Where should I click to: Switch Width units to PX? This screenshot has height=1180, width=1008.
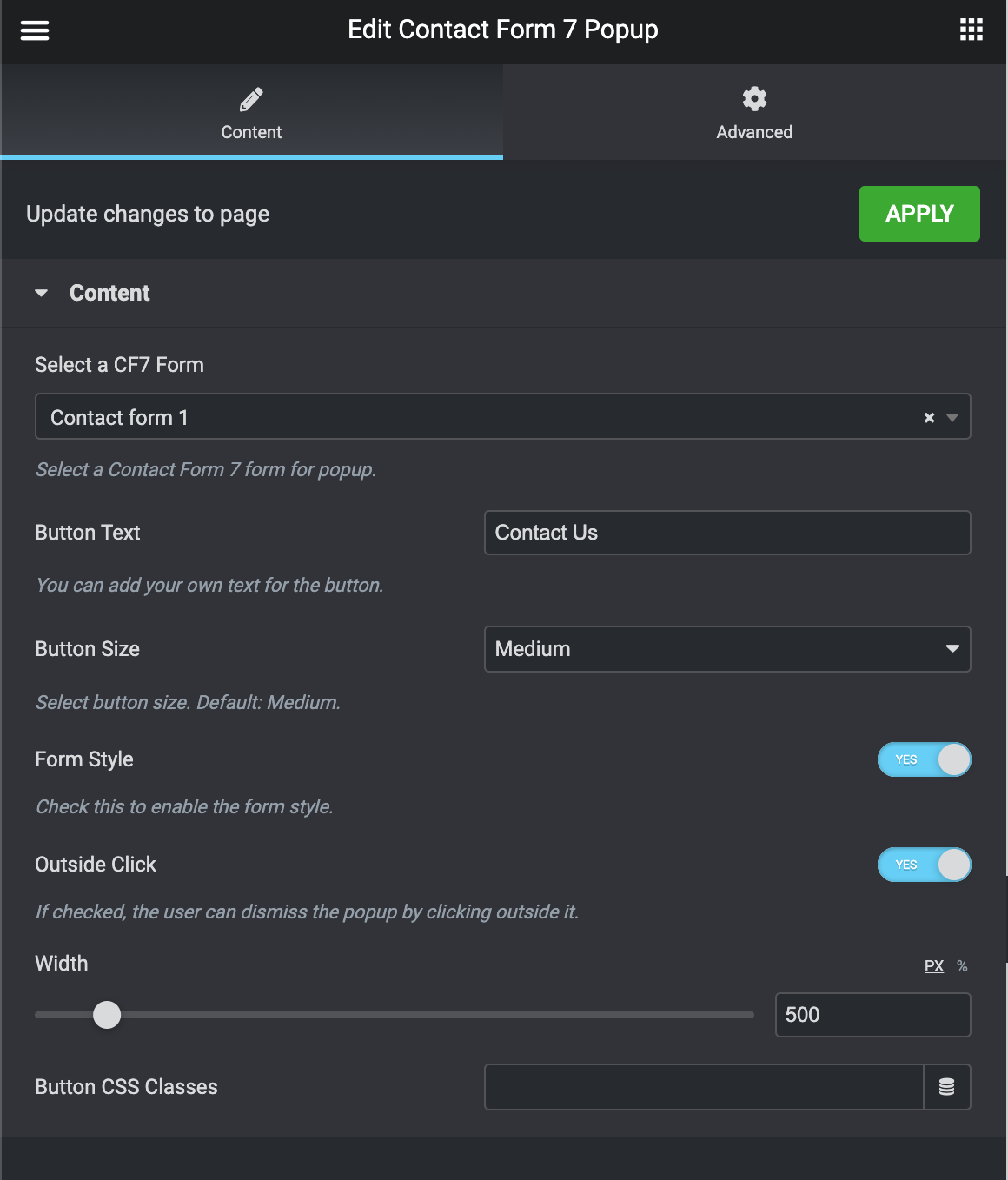(x=933, y=965)
